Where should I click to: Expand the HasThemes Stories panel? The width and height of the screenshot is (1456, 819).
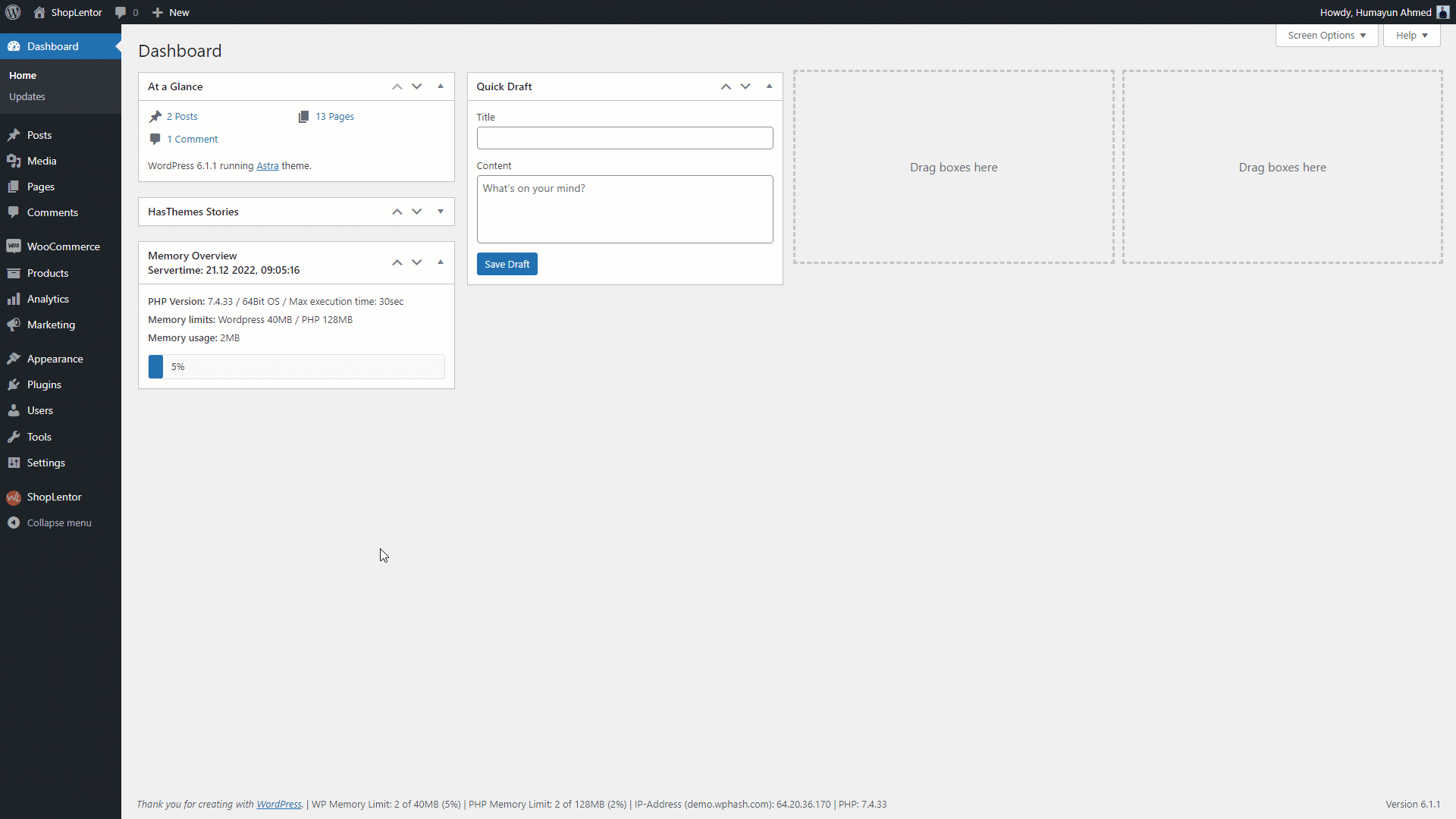pyautogui.click(x=441, y=212)
